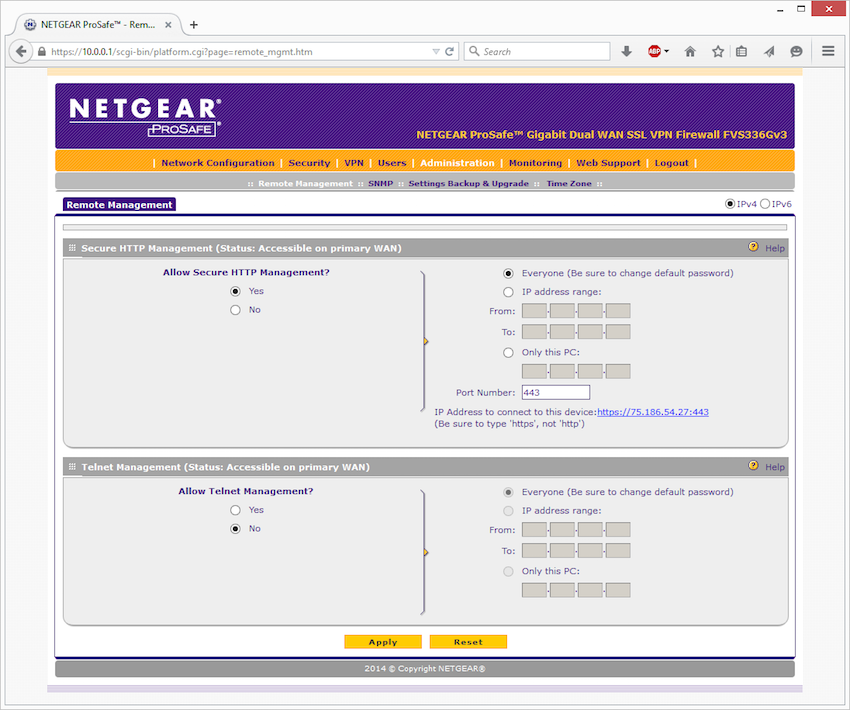Click the search magnifier icon
This screenshot has width=850, height=710.
(x=474, y=51)
